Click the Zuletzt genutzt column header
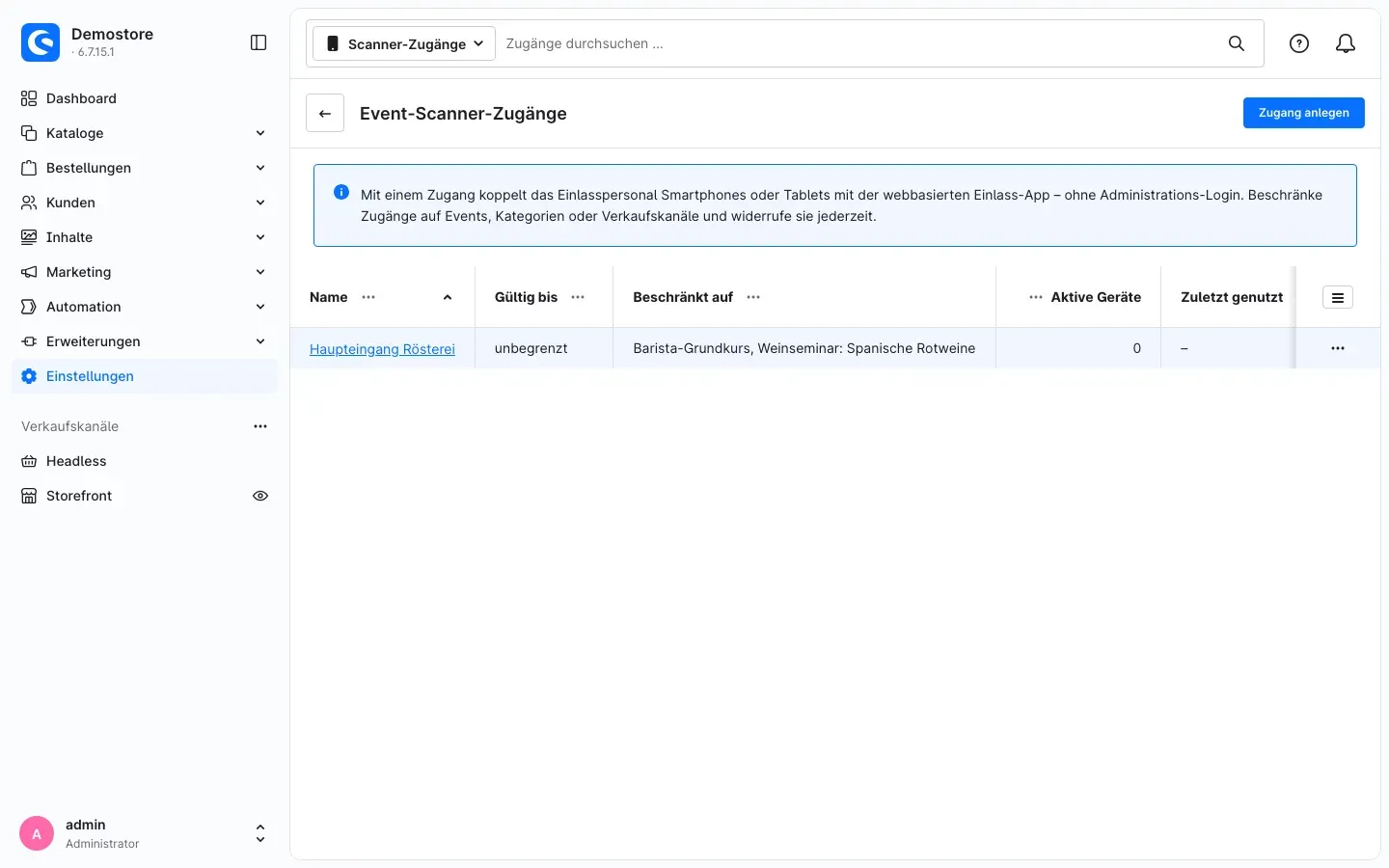This screenshot has width=1389, height=868. (1232, 297)
